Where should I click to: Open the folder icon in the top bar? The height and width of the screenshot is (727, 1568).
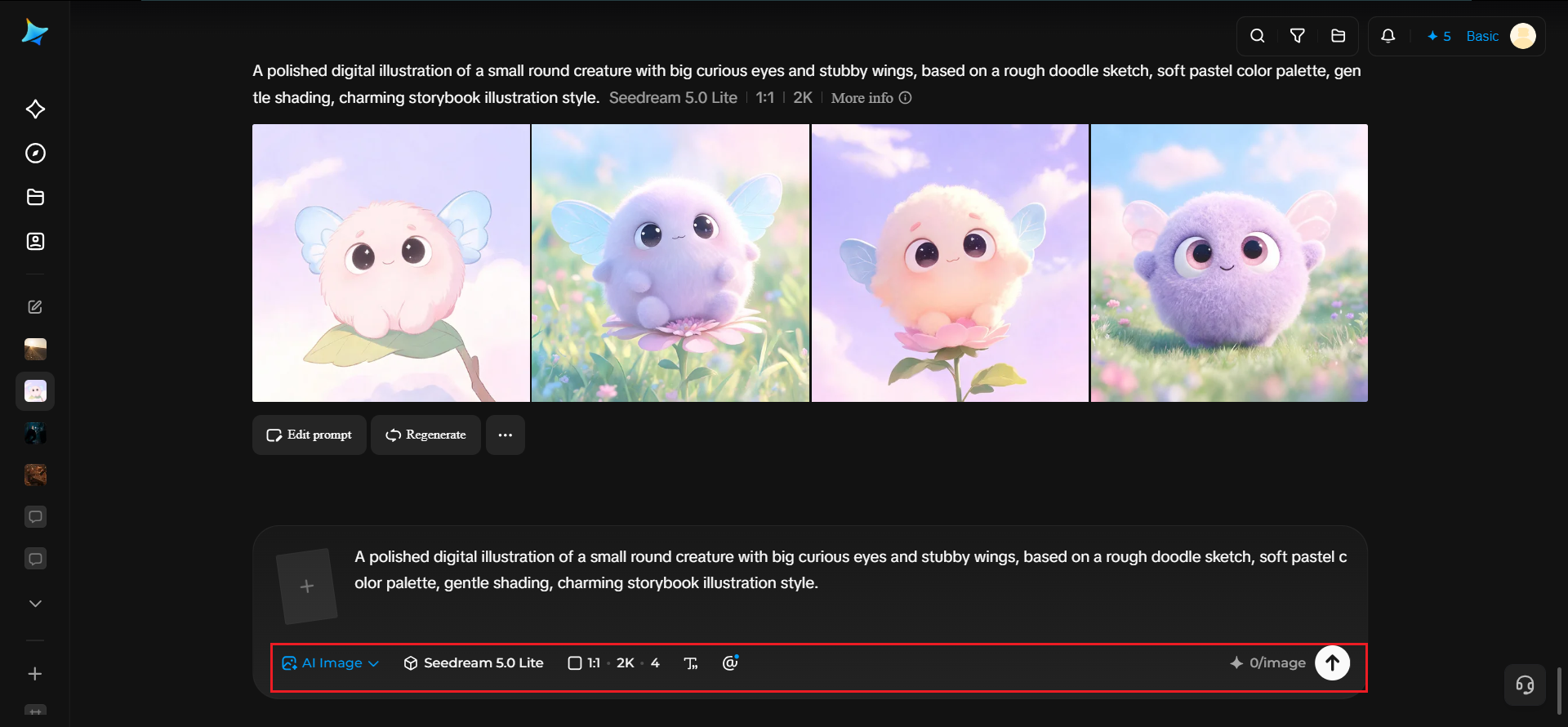click(x=1338, y=36)
